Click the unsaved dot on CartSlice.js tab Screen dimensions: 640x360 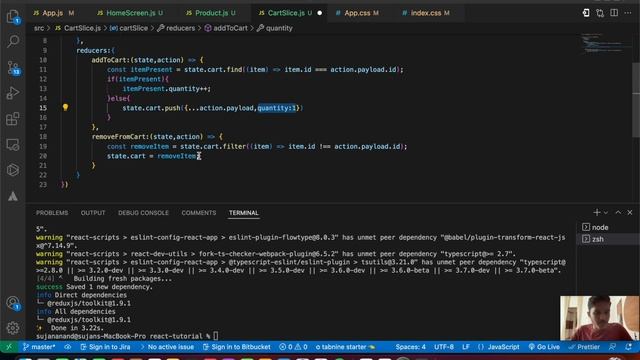point(320,13)
